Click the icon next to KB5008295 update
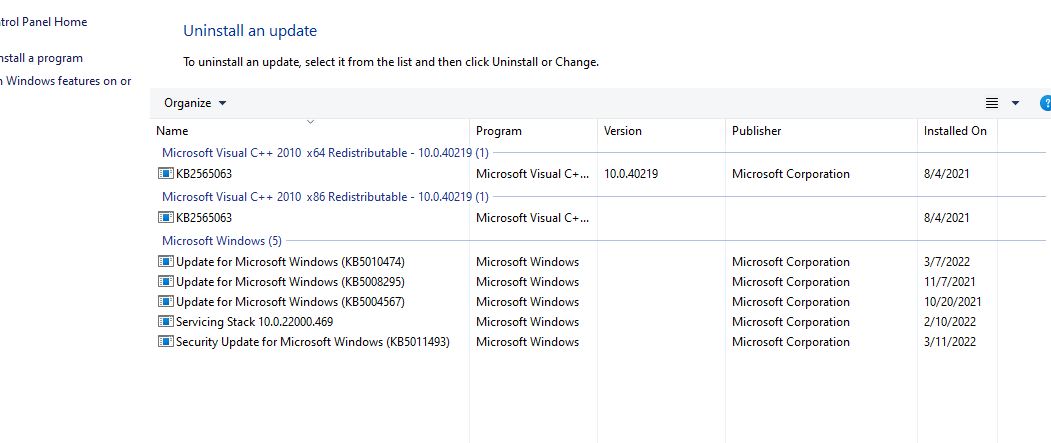The image size is (1051, 443). 166,281
